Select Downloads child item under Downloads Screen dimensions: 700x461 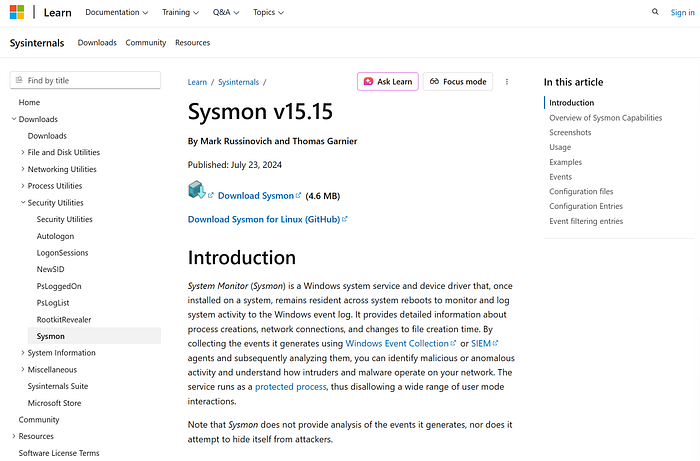[47, 136]
